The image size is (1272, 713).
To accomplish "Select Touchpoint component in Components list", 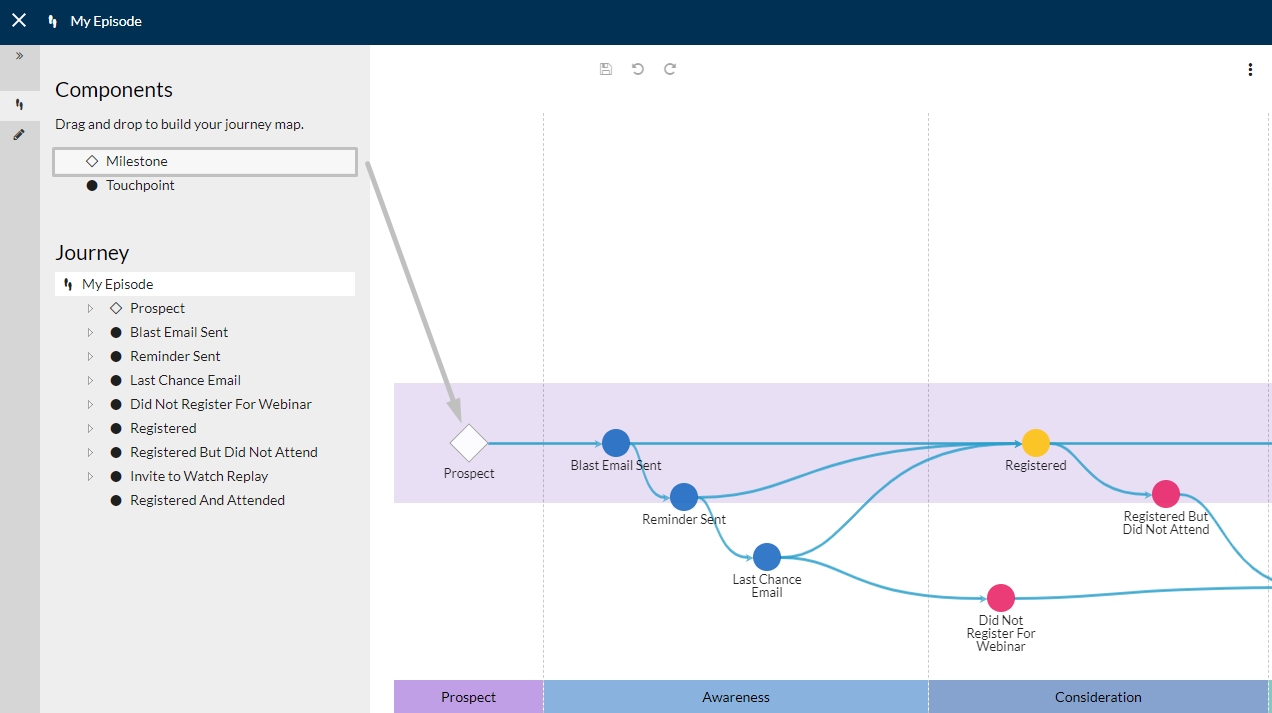I will tap(205, 185).
